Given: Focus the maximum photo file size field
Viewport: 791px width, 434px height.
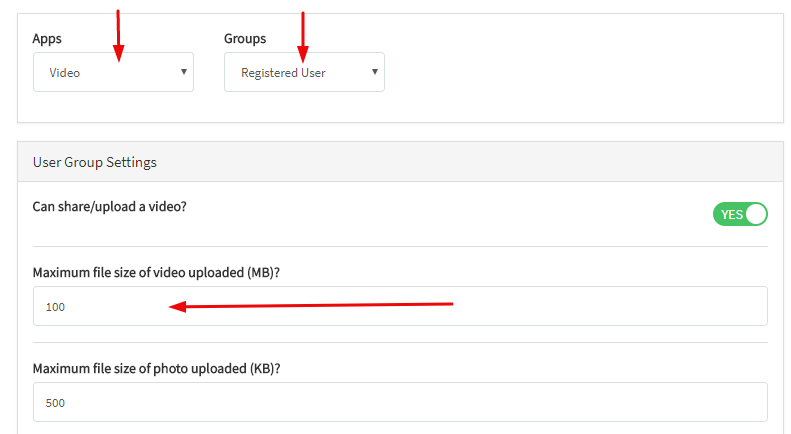Looking at the screenshot, I should 400,402.
